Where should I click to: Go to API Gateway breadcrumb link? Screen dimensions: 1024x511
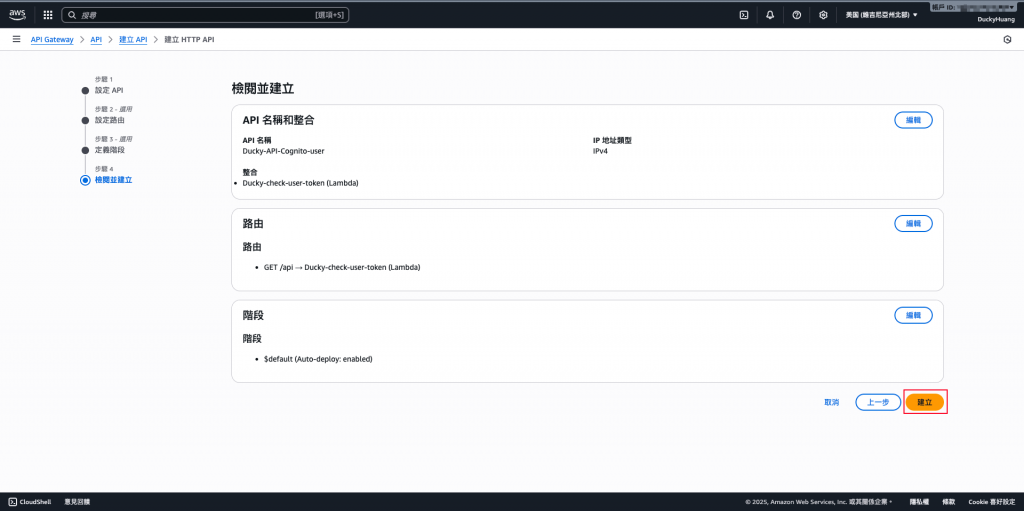pyautogui.click(x=52, y=40)
